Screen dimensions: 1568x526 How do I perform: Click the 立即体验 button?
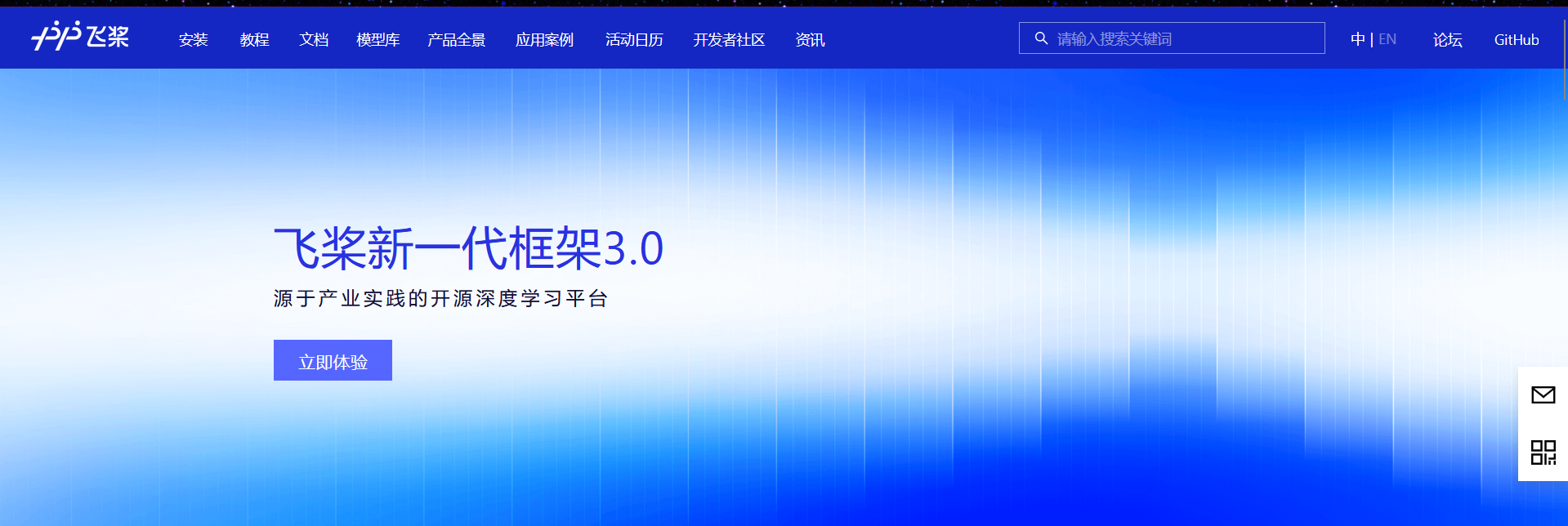pos(333,360)
